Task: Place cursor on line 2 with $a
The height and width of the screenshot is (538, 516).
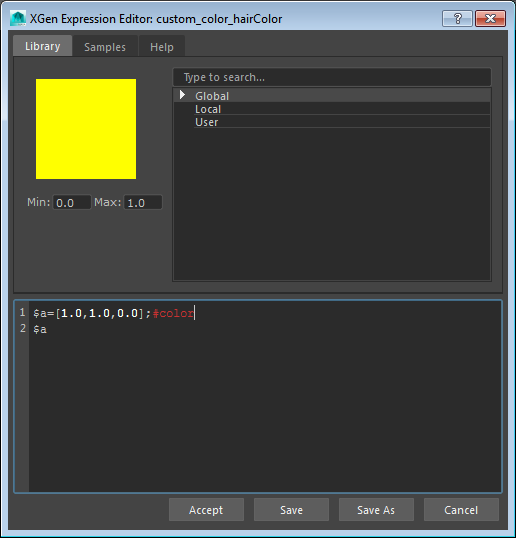Action: (x=40, y=329)
